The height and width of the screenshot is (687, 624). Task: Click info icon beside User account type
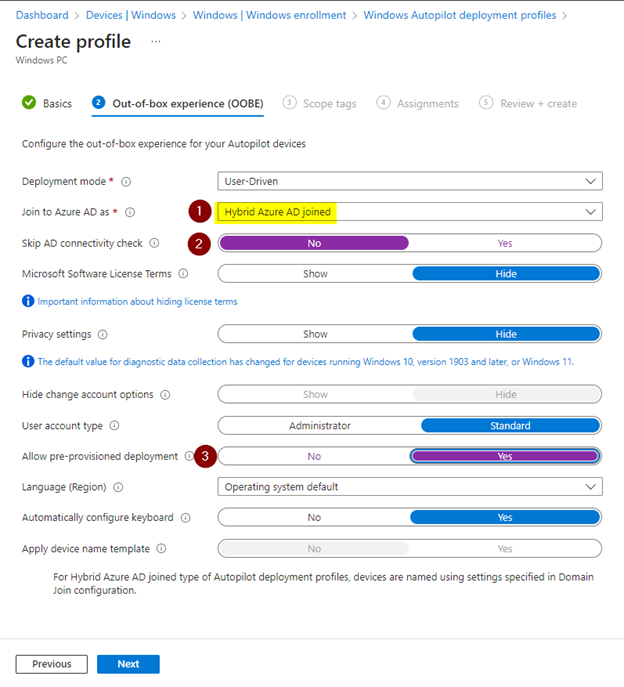(x=114, y=426)
